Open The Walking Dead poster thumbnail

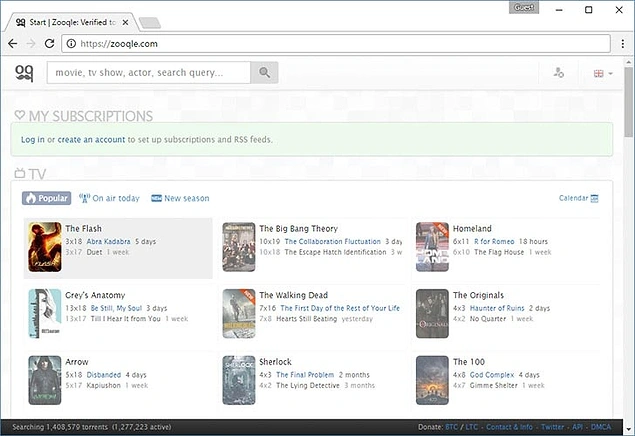(239, 313)
